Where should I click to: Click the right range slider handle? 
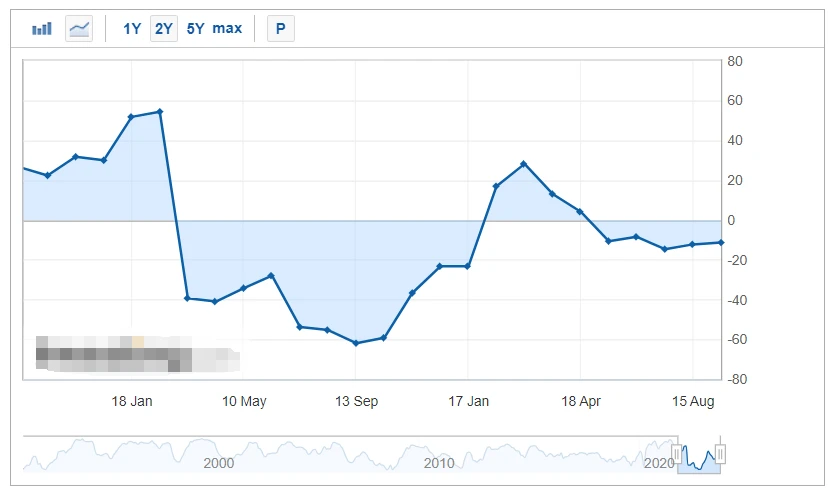tap(720, 454)
